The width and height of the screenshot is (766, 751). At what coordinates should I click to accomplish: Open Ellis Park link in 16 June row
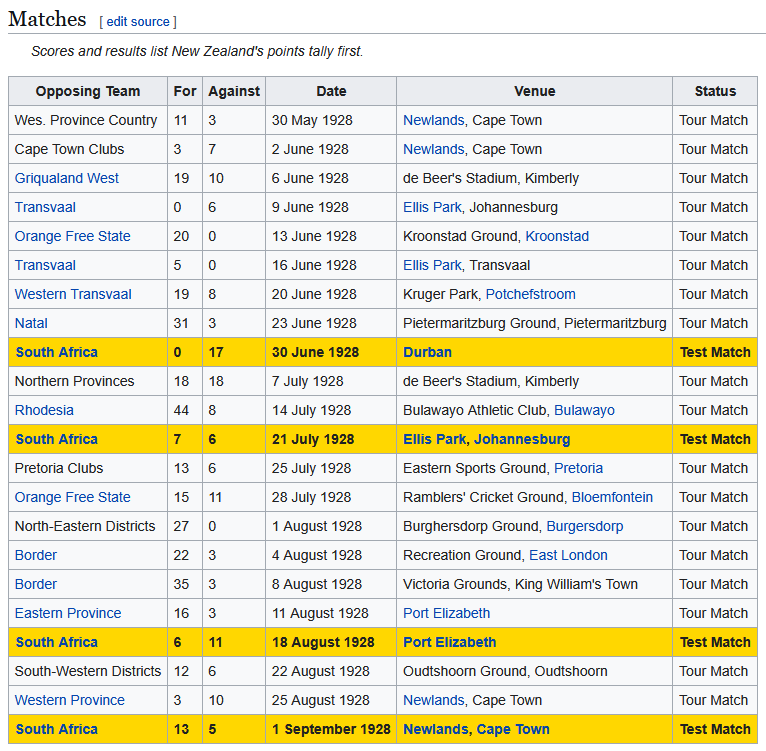pos(432,265)
